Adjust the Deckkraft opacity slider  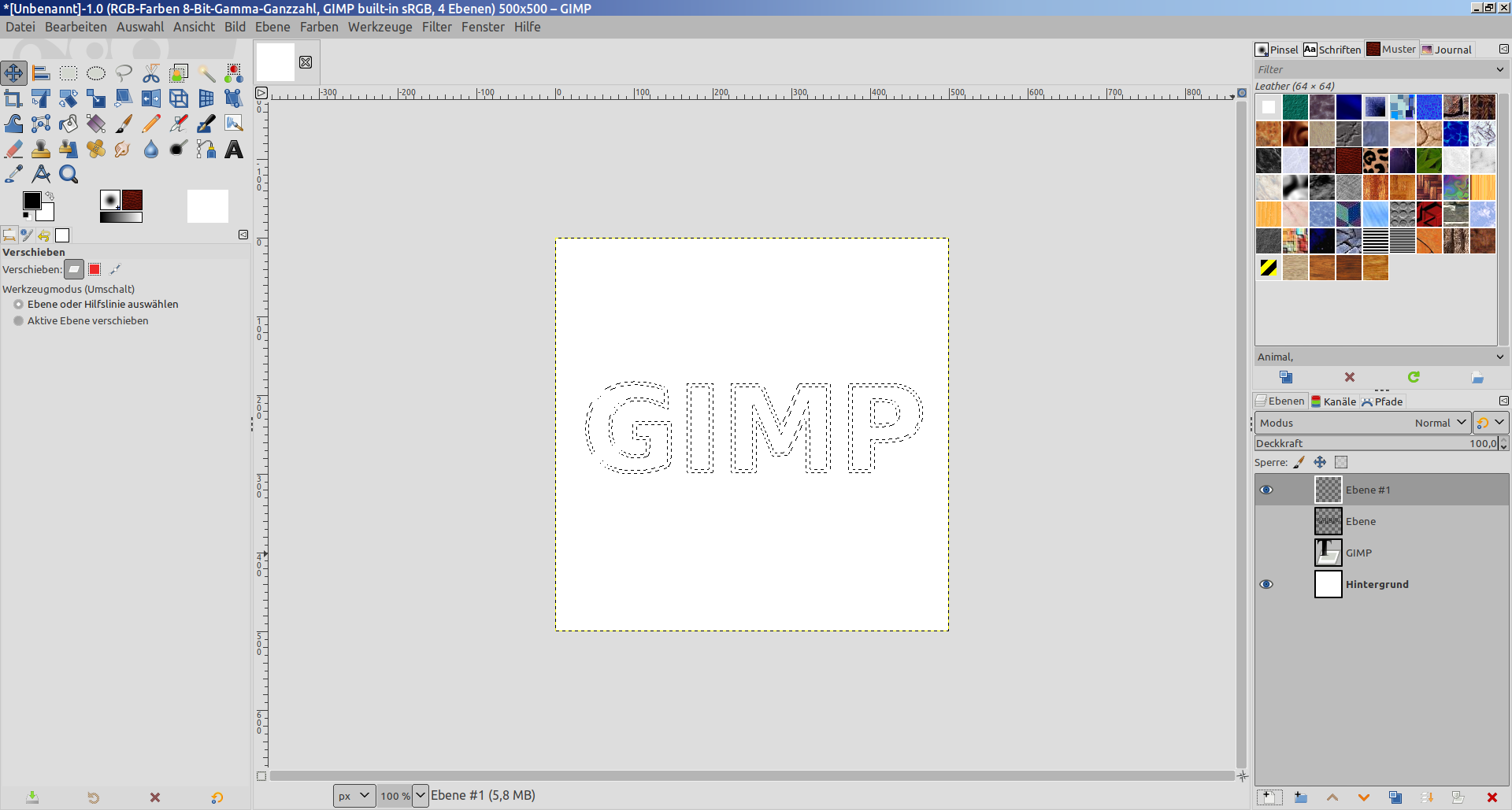pyautogui.click(x=1377, y=443)
